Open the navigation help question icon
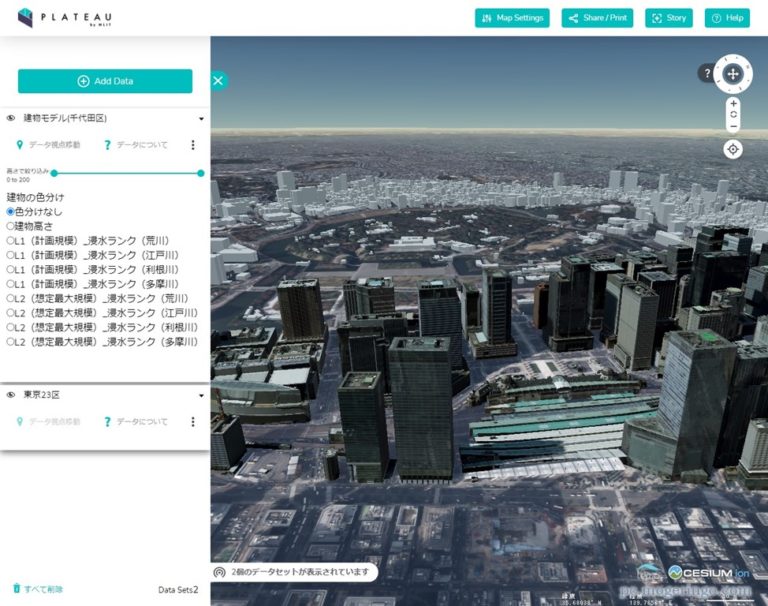Viewport: 768px width, 606px height. click(706, 73)
